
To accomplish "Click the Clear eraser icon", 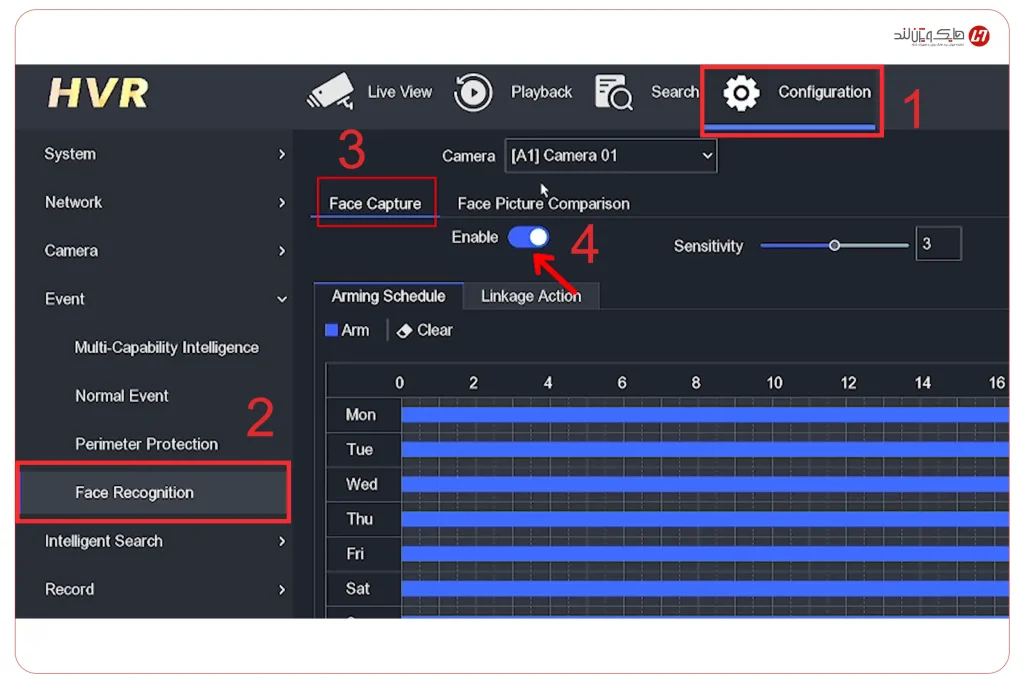I will (x=404, y=331).
